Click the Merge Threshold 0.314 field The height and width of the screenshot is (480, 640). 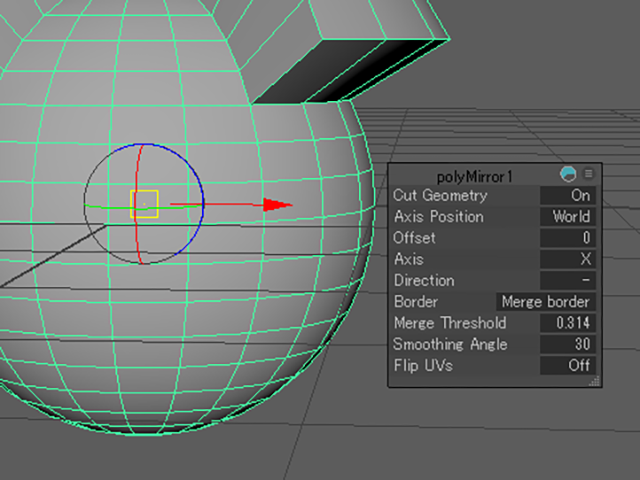point(568,323)
